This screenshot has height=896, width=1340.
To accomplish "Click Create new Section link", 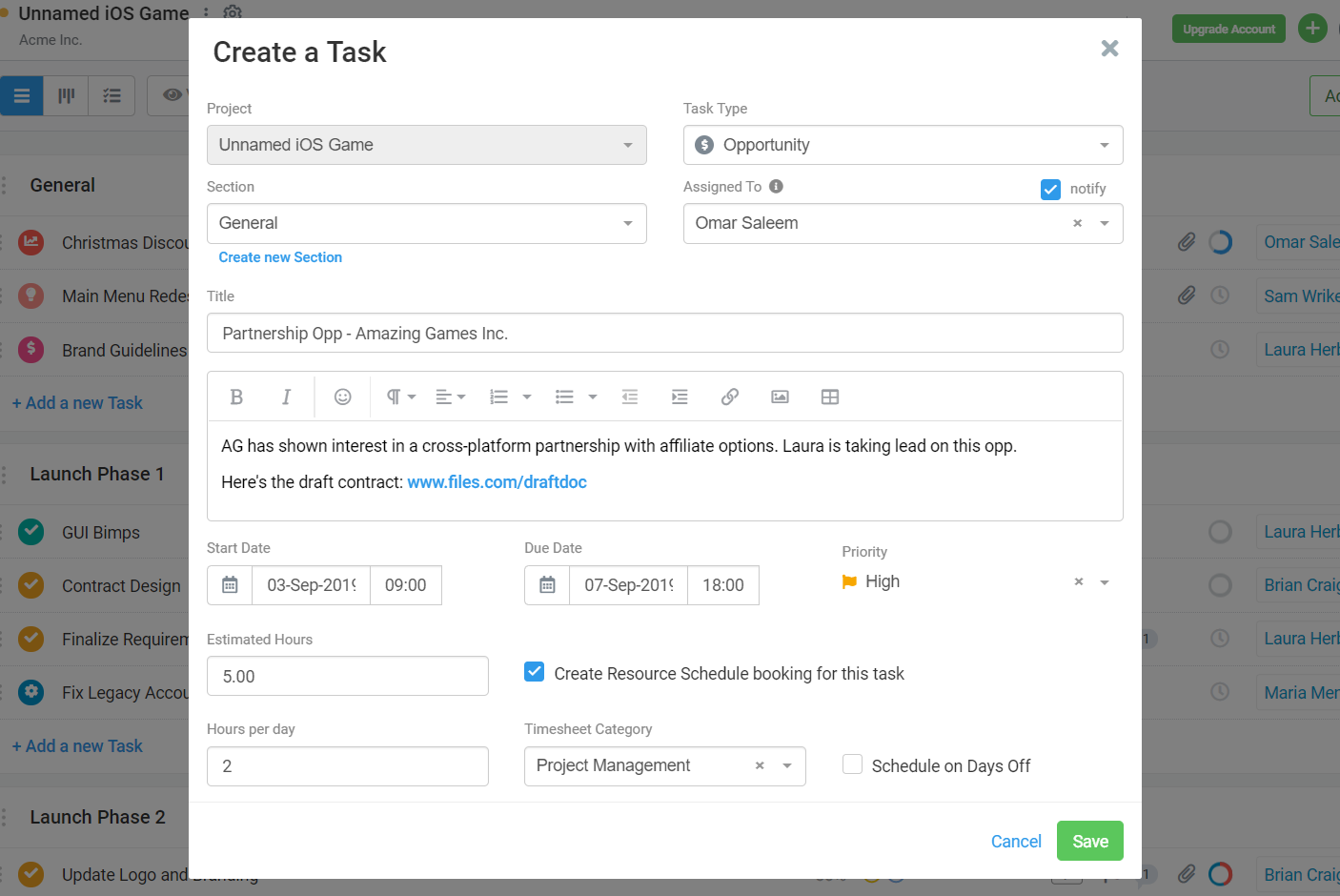I will [280, 256].
